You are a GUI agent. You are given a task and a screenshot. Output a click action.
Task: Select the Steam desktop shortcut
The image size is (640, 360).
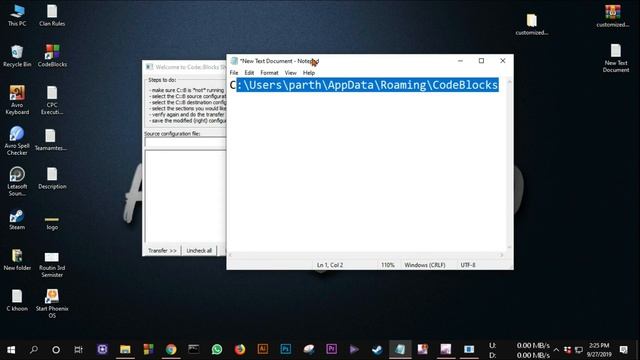pyautogui.click(x=17, y=220)
